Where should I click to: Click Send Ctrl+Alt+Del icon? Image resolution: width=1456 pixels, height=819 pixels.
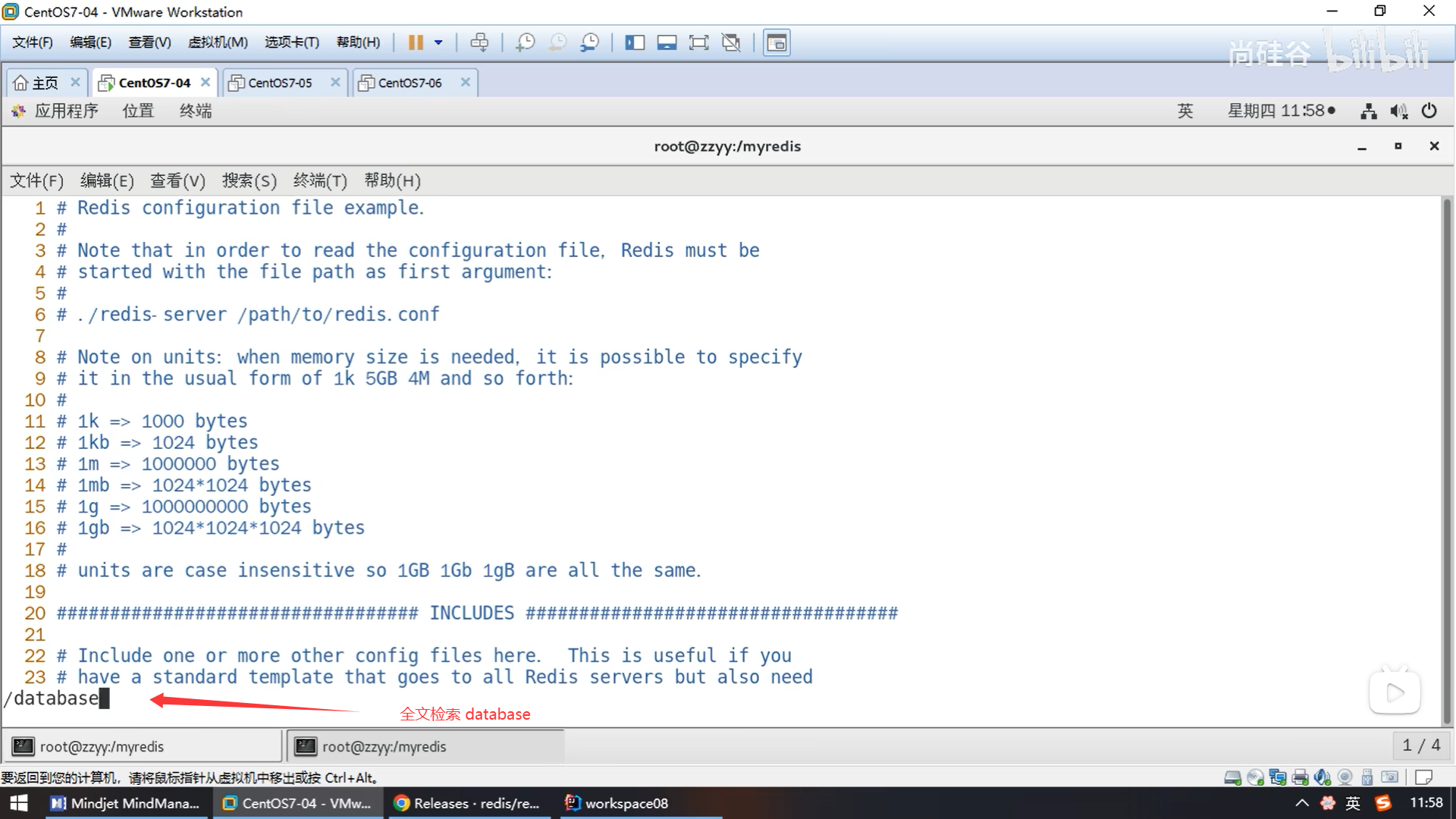(x=479, y=42)
